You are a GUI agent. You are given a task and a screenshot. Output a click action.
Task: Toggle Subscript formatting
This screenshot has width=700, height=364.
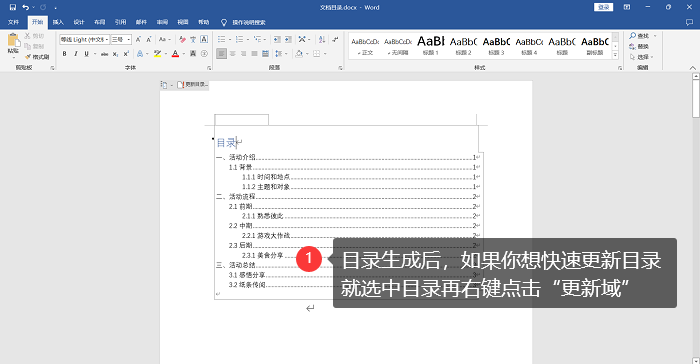115,54
